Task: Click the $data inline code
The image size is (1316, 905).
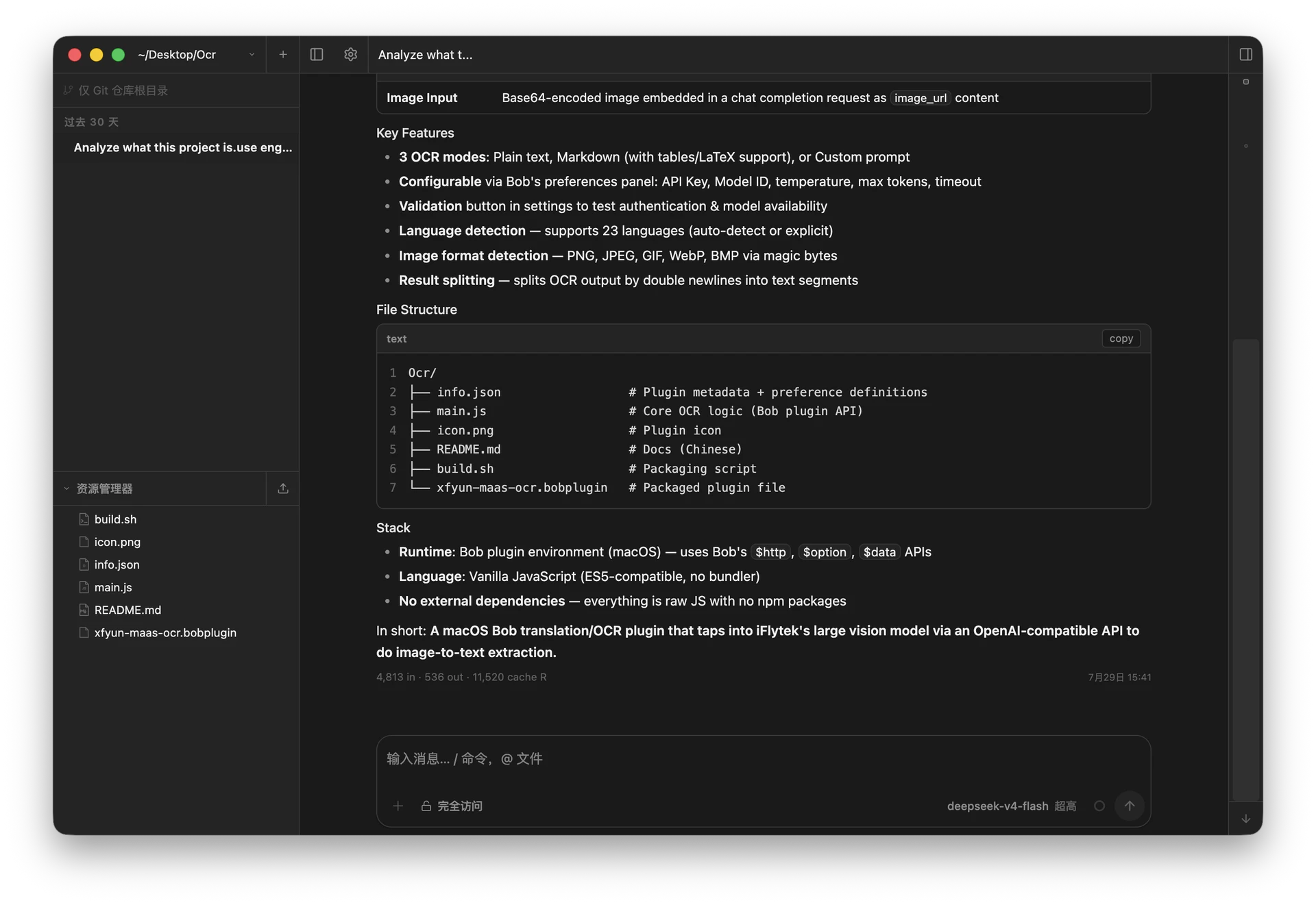Action: 879,552
